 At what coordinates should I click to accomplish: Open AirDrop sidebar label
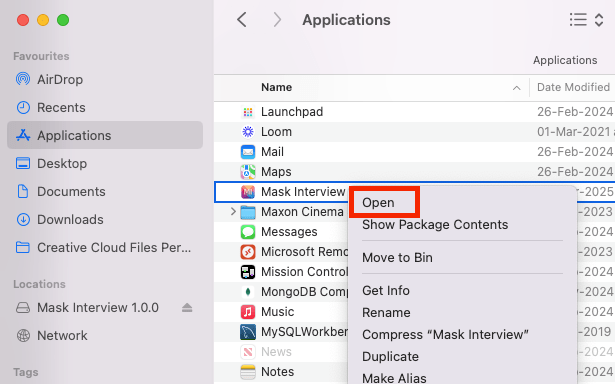click(x=60, y=80)
